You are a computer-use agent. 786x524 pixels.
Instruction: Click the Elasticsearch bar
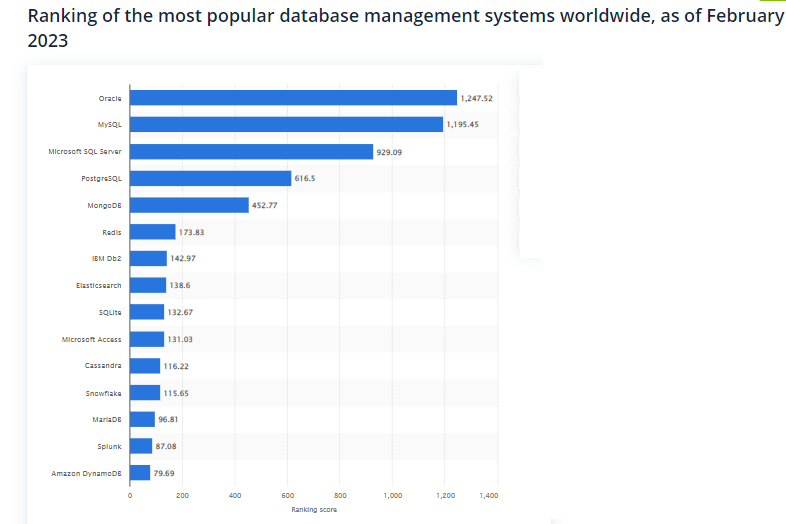tap(148, 285)
